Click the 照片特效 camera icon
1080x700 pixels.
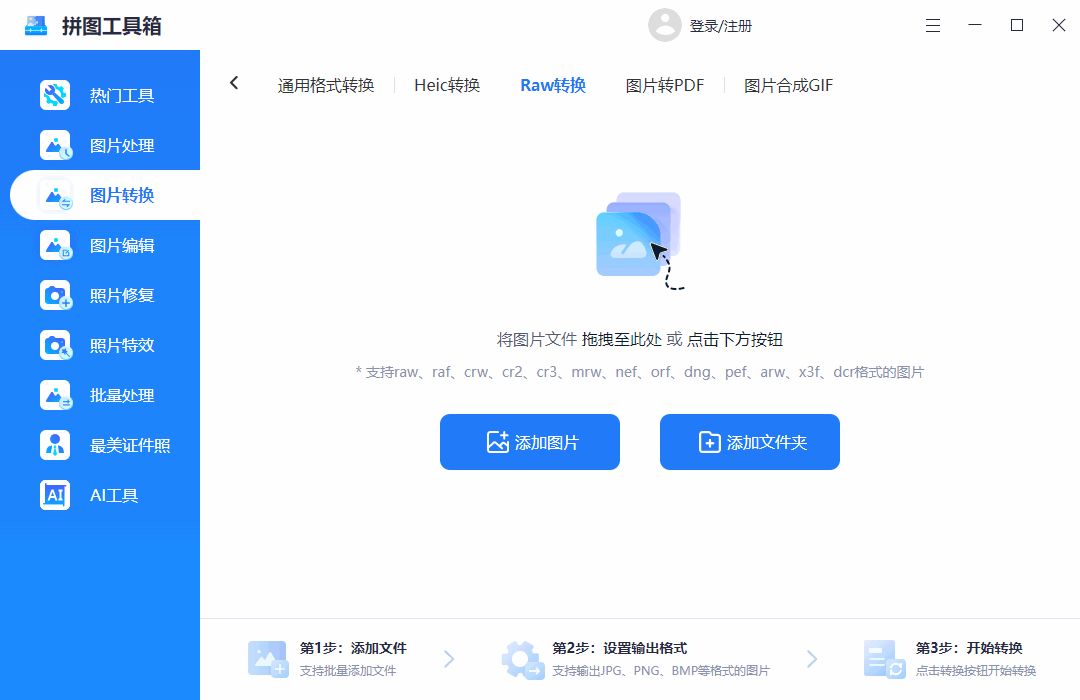click(x=55, y=345)
